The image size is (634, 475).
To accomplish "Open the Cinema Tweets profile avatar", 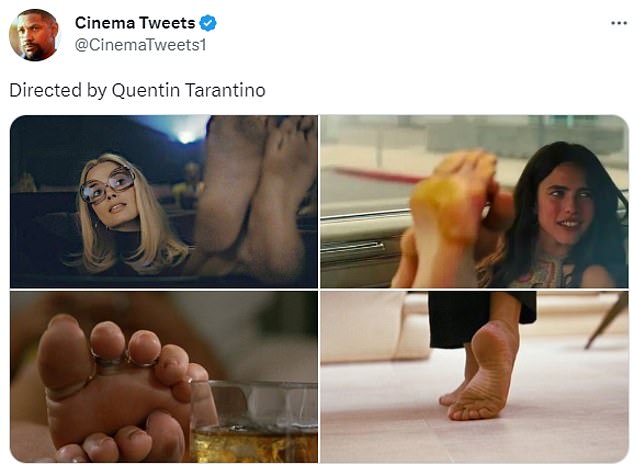I will click(x=34, y=35).
